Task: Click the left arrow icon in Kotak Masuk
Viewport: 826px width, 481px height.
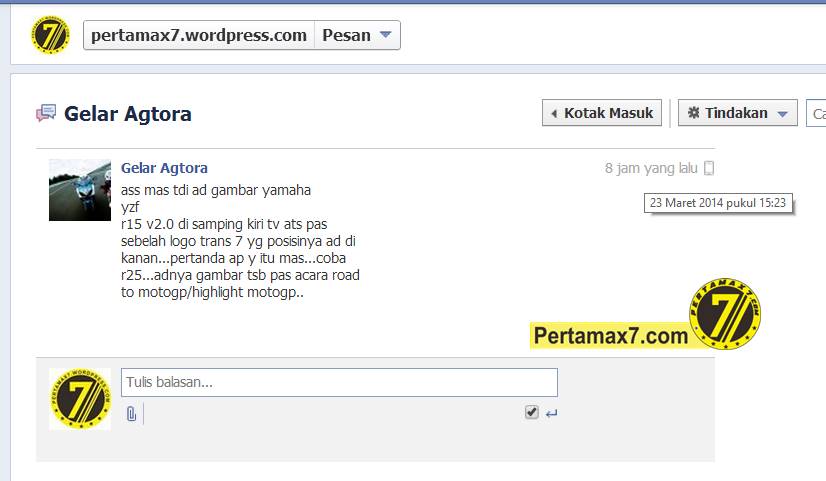Action: coord(554,114)
